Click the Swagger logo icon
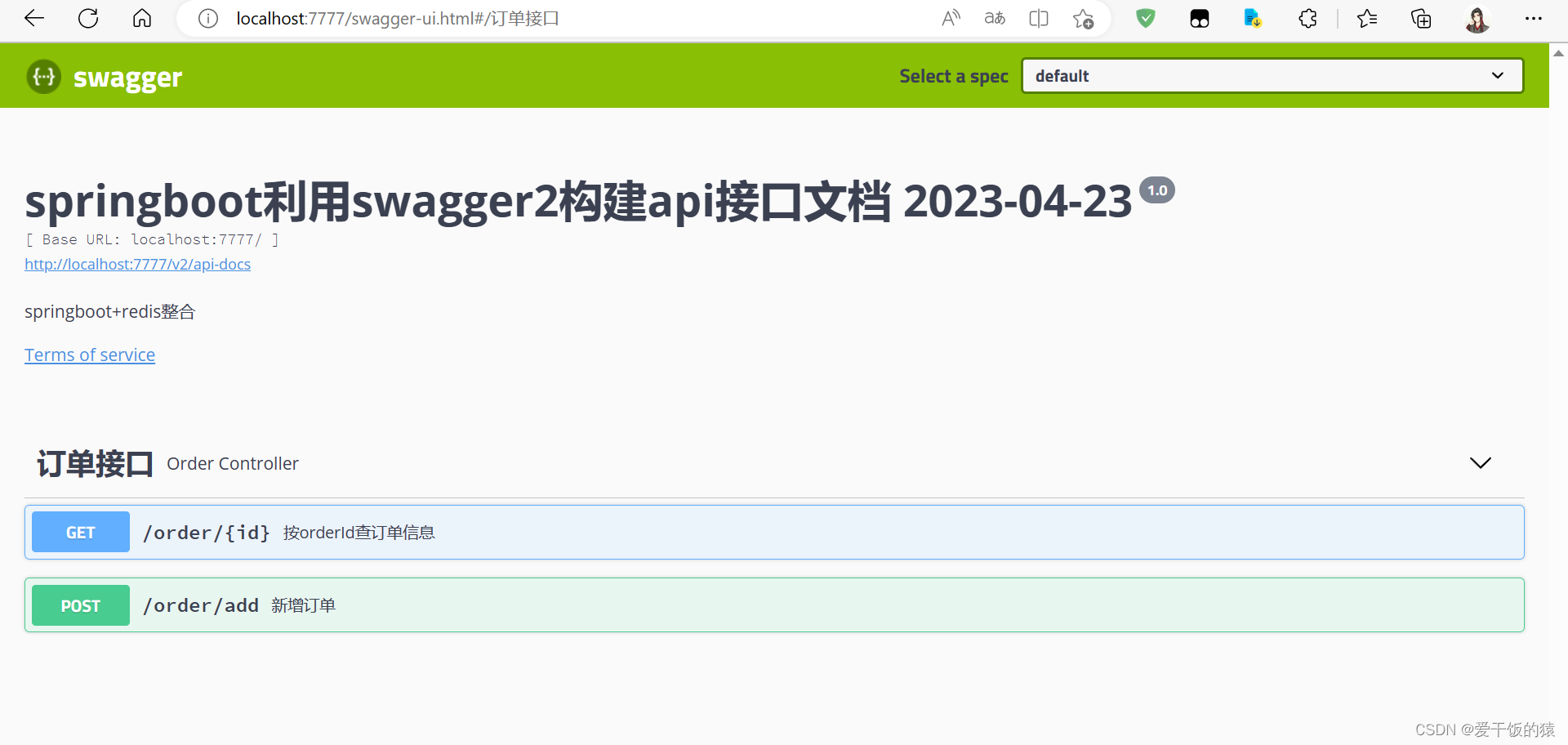 43,76
